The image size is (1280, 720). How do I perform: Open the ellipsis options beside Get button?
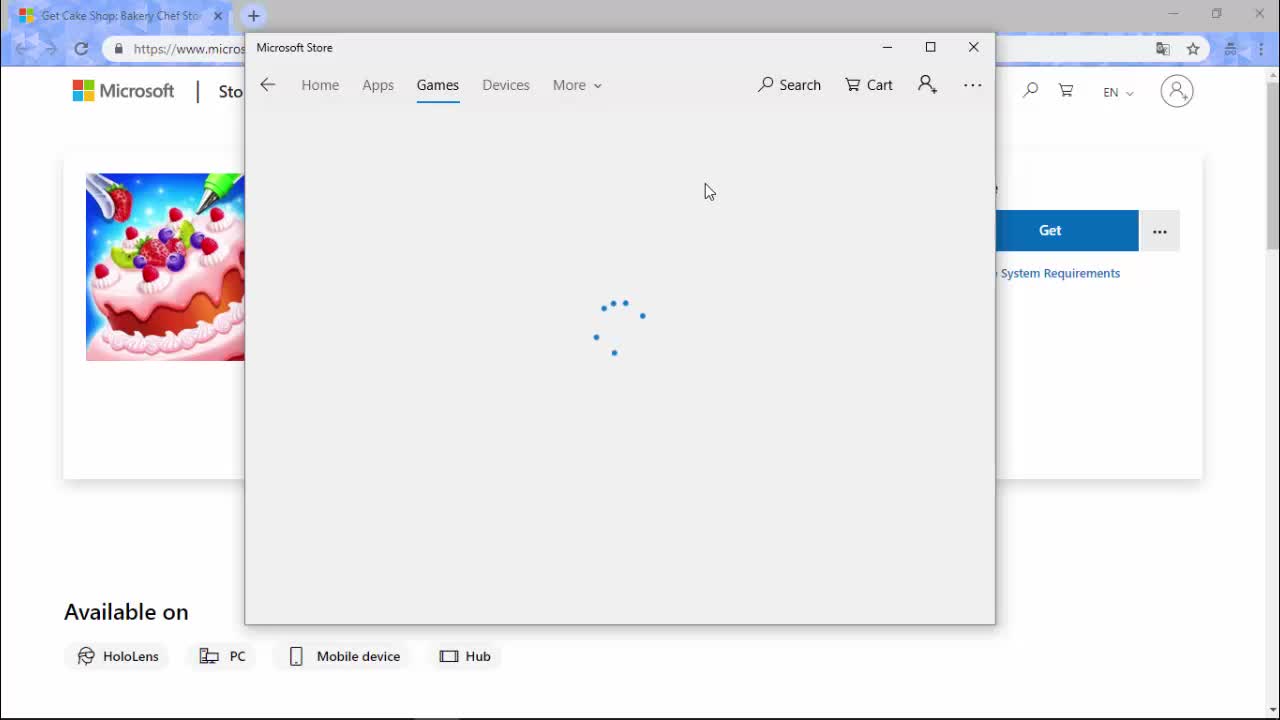(x=1160, y=231)
